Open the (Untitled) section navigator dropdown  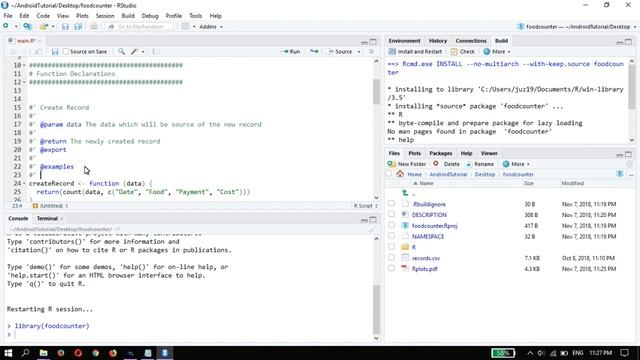point(50,206)
